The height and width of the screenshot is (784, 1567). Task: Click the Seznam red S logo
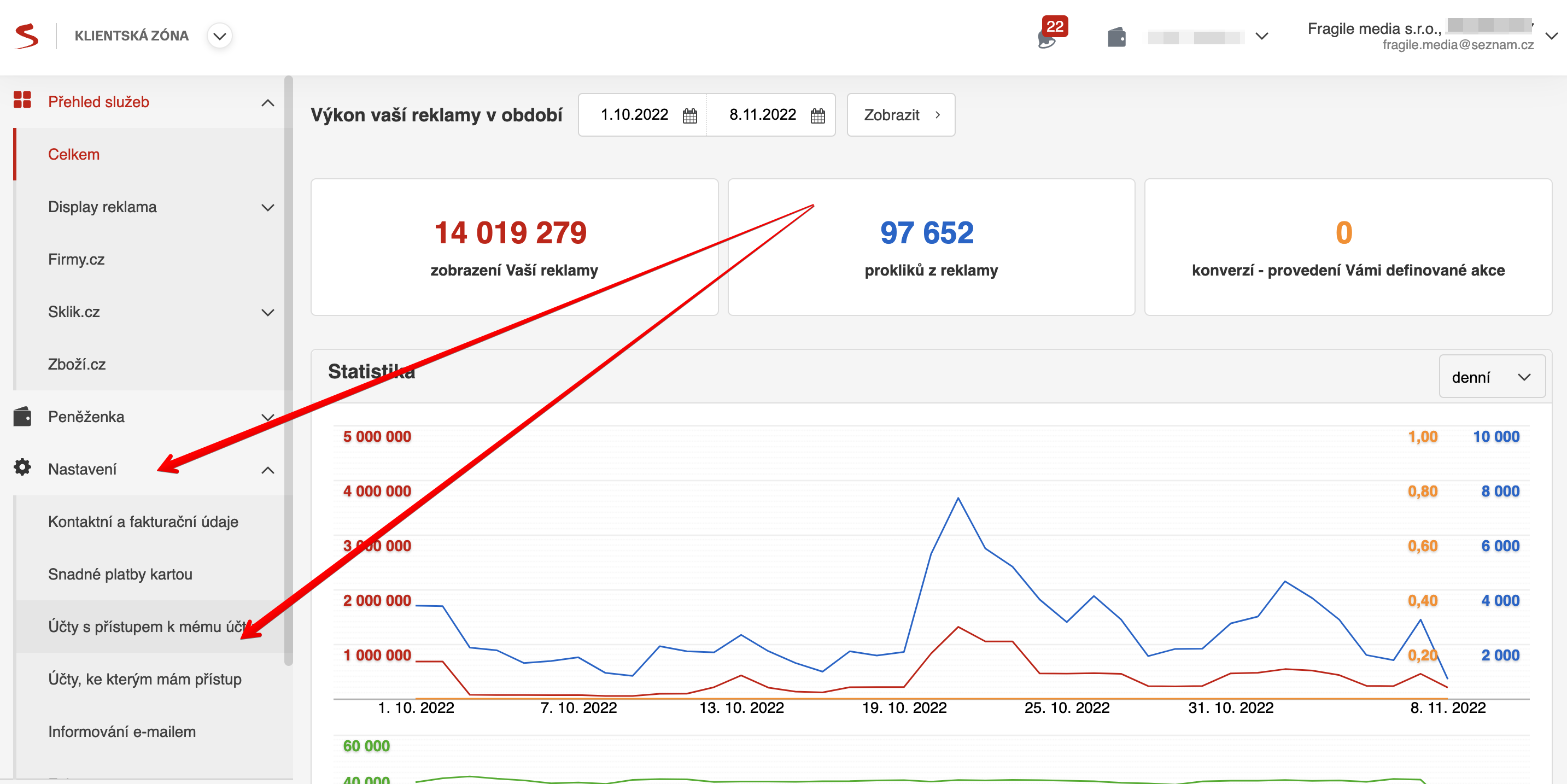tap(26, 36)
